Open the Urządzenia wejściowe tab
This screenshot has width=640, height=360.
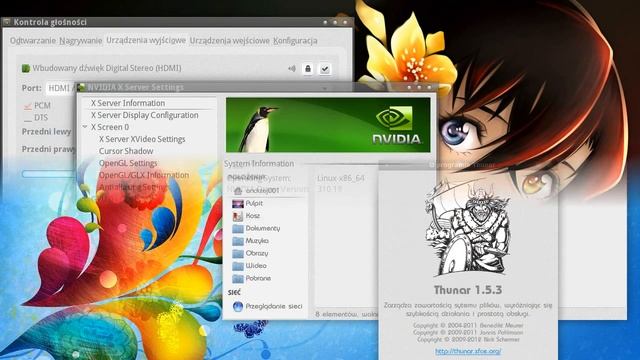pyautogui.click(x=229, y=40)
